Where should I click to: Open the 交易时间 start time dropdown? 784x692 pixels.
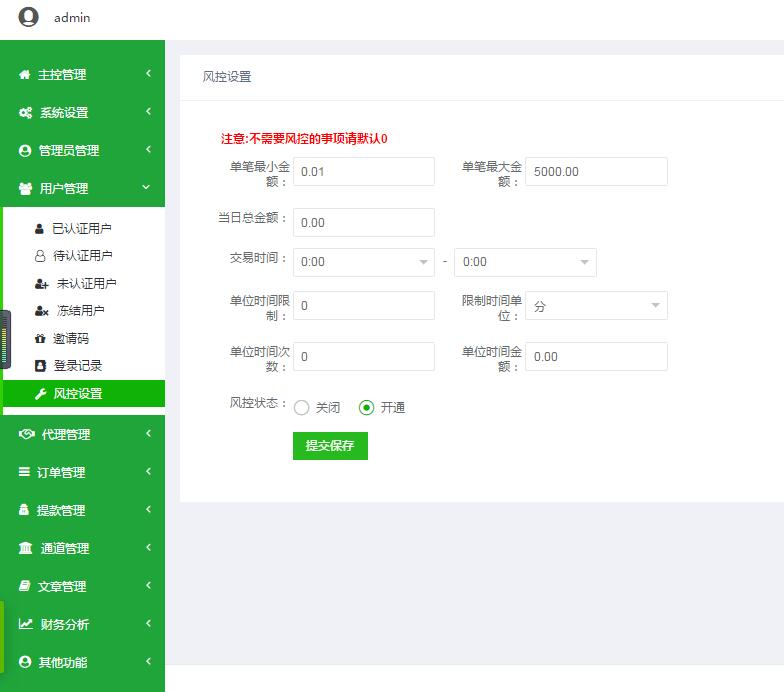(x=363, y=262)
